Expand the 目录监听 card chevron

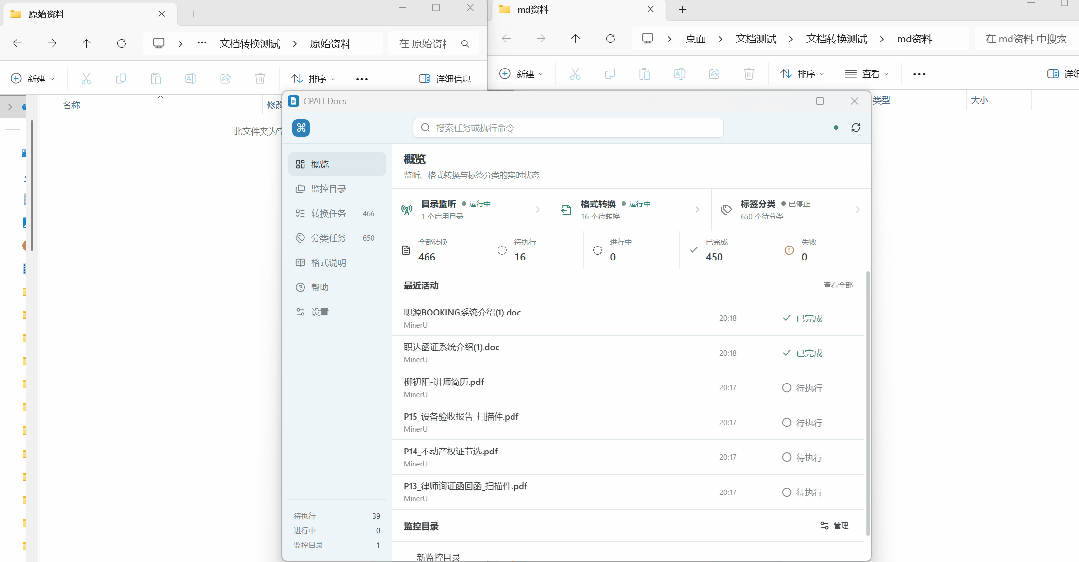click(x=538, y=210)
